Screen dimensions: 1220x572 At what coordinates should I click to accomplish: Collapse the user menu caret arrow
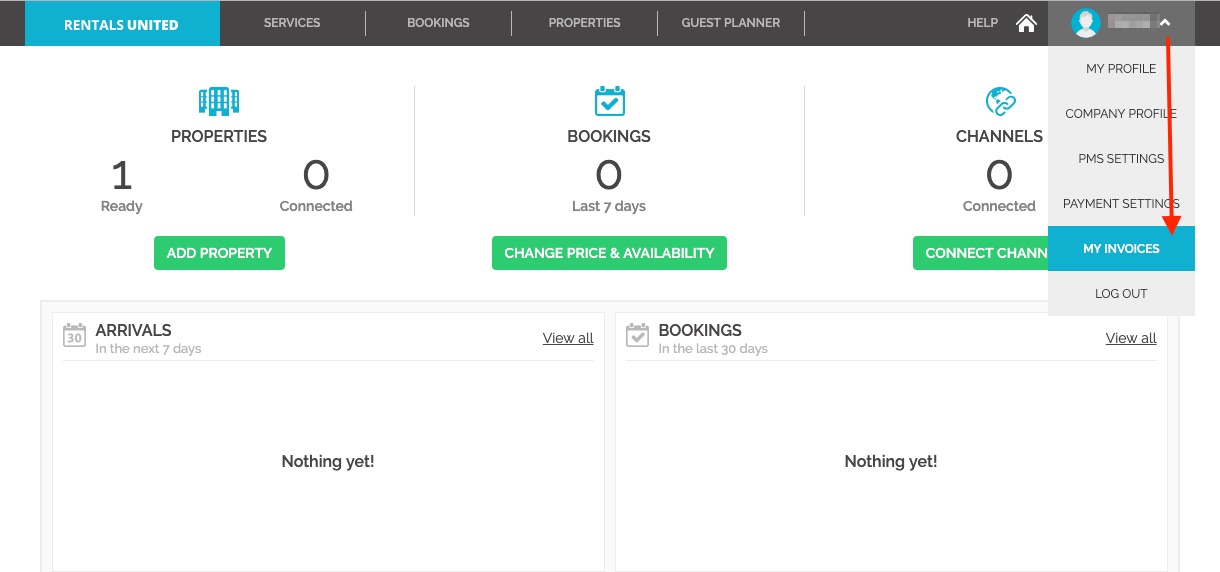1165,23
